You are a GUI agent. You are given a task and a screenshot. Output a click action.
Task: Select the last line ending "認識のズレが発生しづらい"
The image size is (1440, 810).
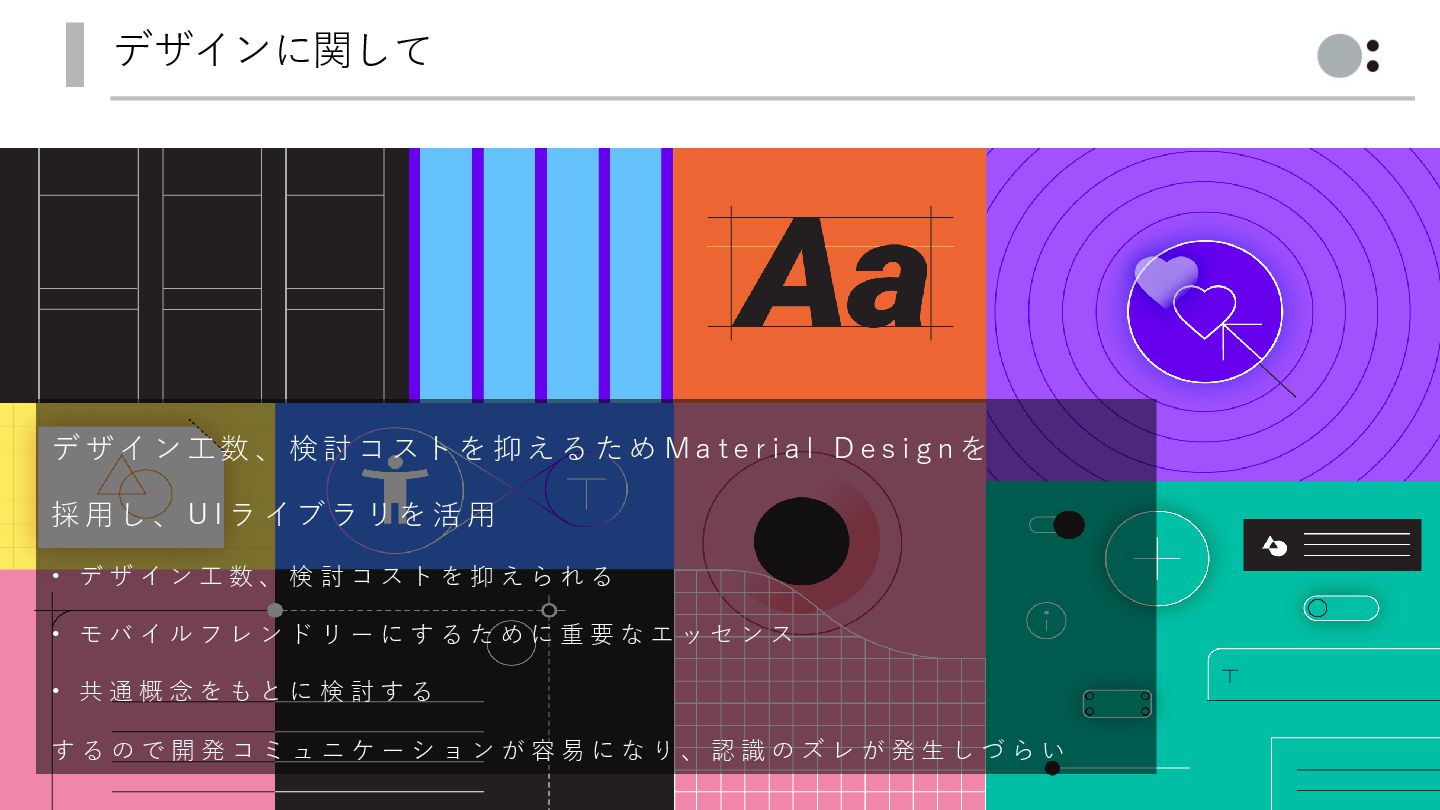point(559,749)
